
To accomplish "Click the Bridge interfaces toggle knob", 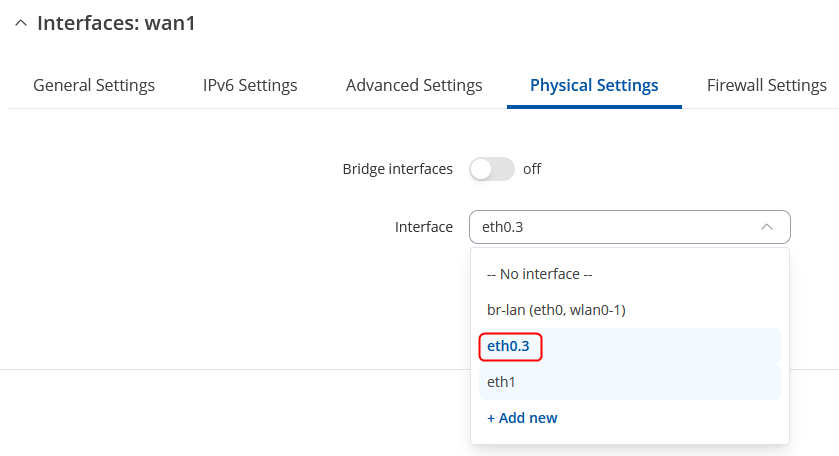I will point(482,169).
